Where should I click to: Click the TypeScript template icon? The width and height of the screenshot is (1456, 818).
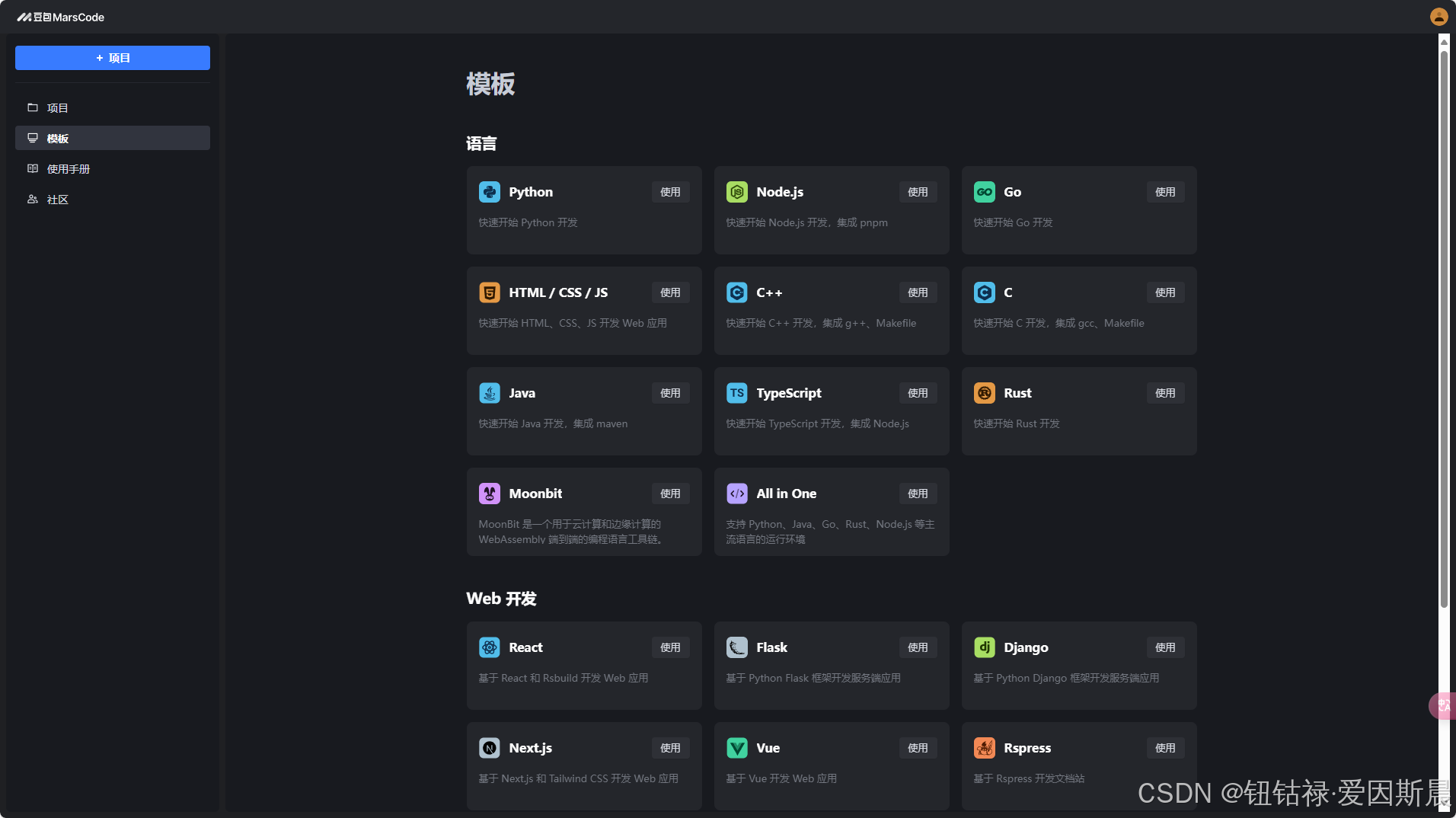pos(737,393)
